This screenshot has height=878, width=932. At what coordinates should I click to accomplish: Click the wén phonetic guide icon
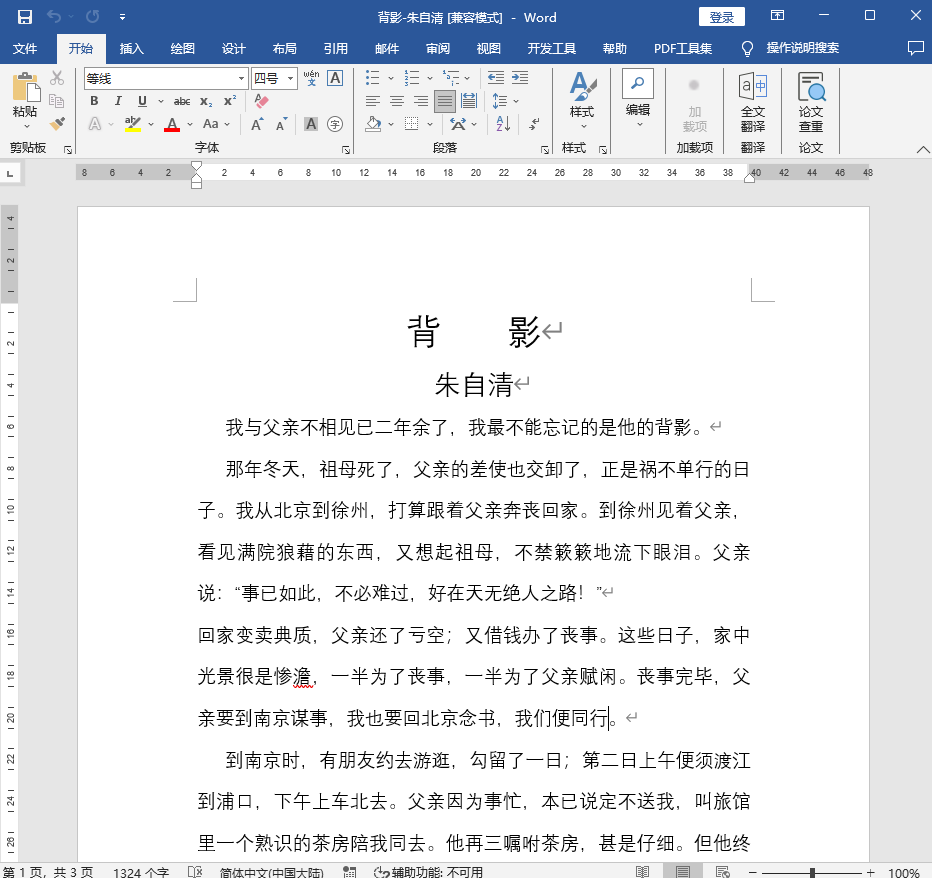point(311,78)
